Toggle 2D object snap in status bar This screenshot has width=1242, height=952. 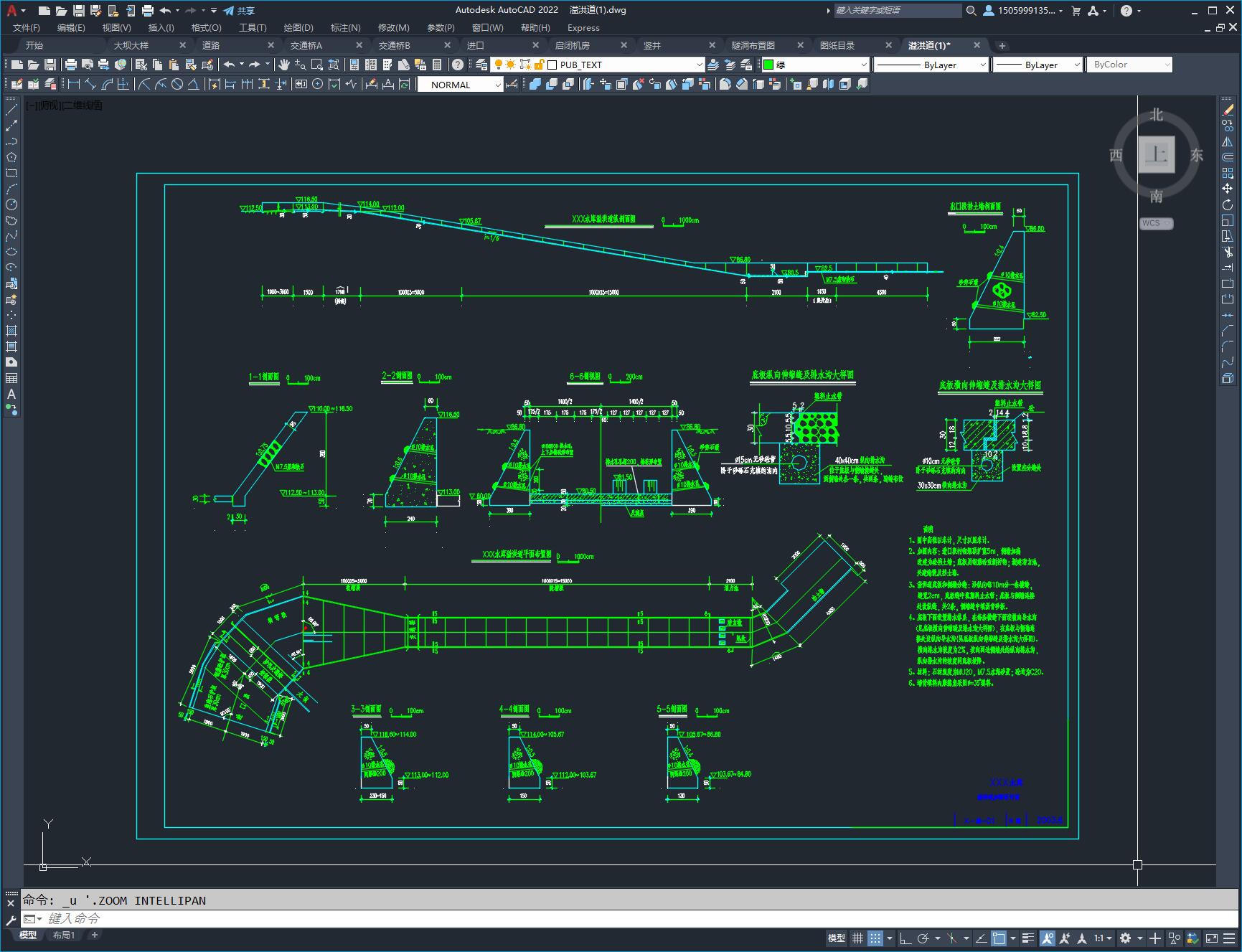(999, 938)
